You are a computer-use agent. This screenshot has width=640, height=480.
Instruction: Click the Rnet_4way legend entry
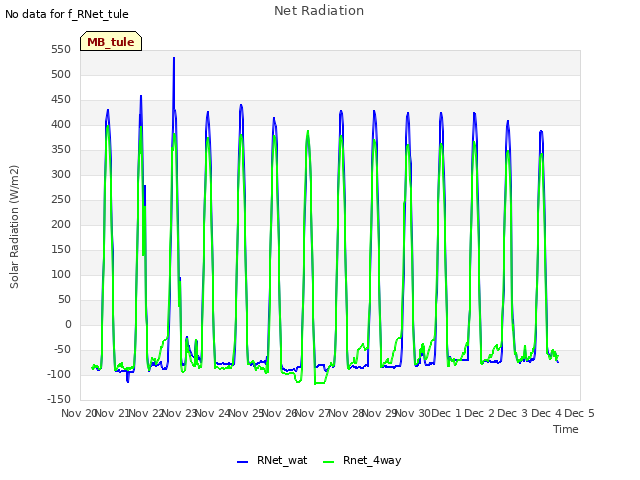pyautogui.click(x=362, y=460)
